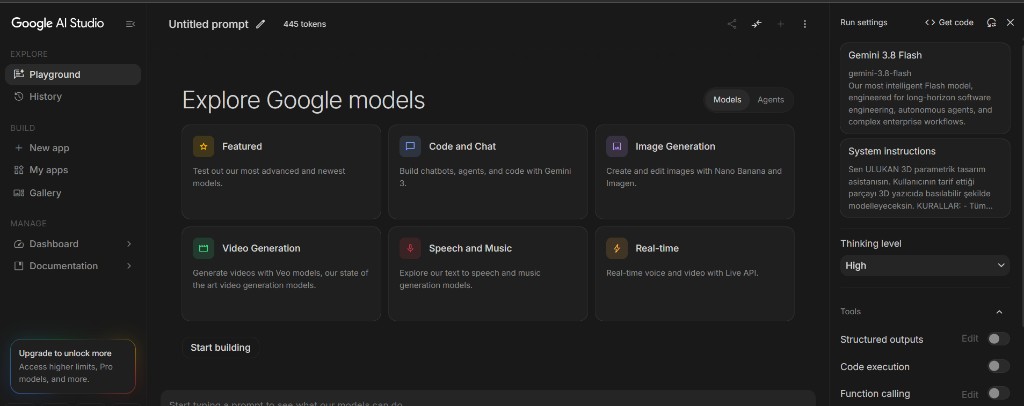The image size is (1024, 406).
Task: Click the Documentation book icon
Action: 19,266
